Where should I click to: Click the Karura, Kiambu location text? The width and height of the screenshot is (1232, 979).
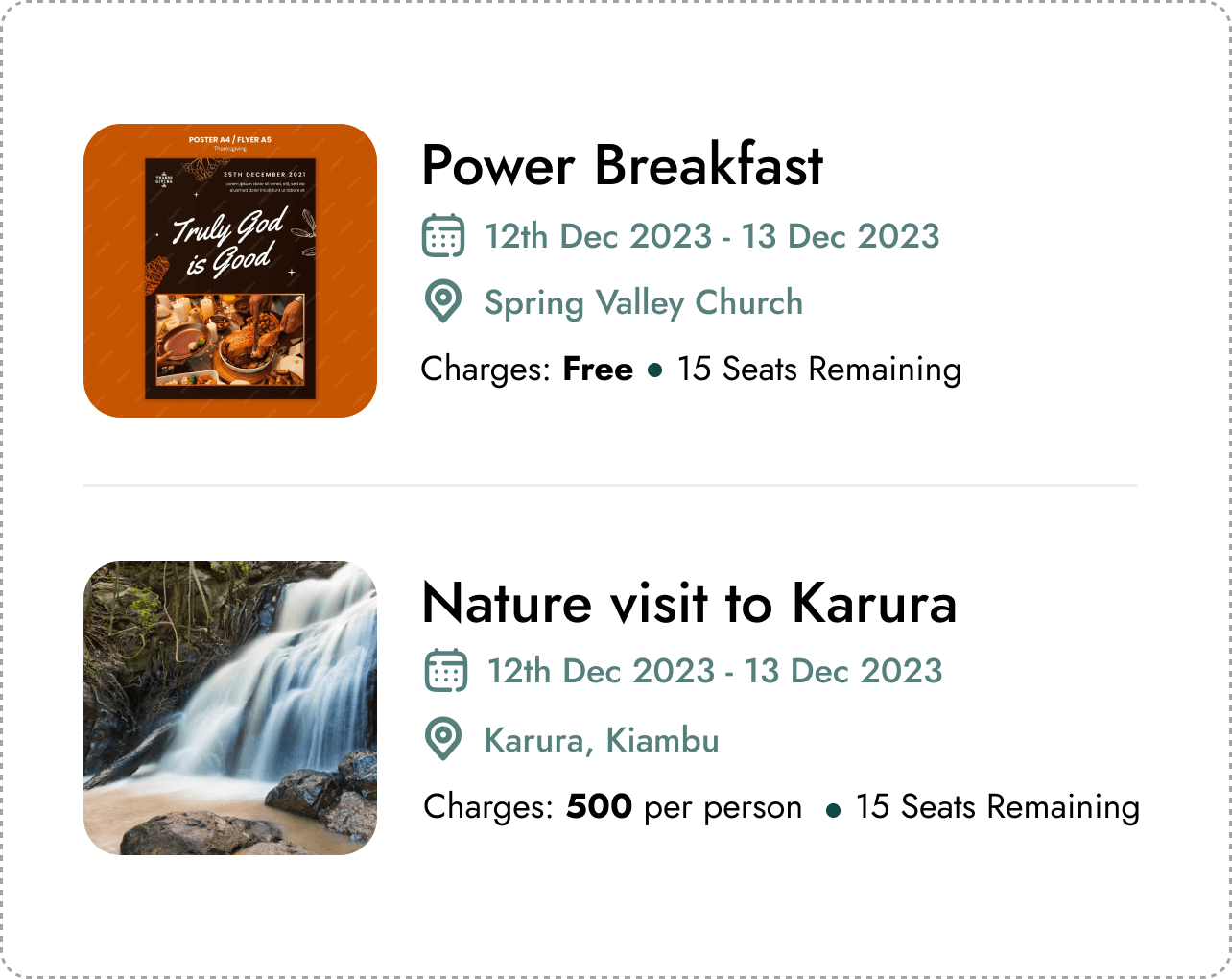[x=602, y=740]
